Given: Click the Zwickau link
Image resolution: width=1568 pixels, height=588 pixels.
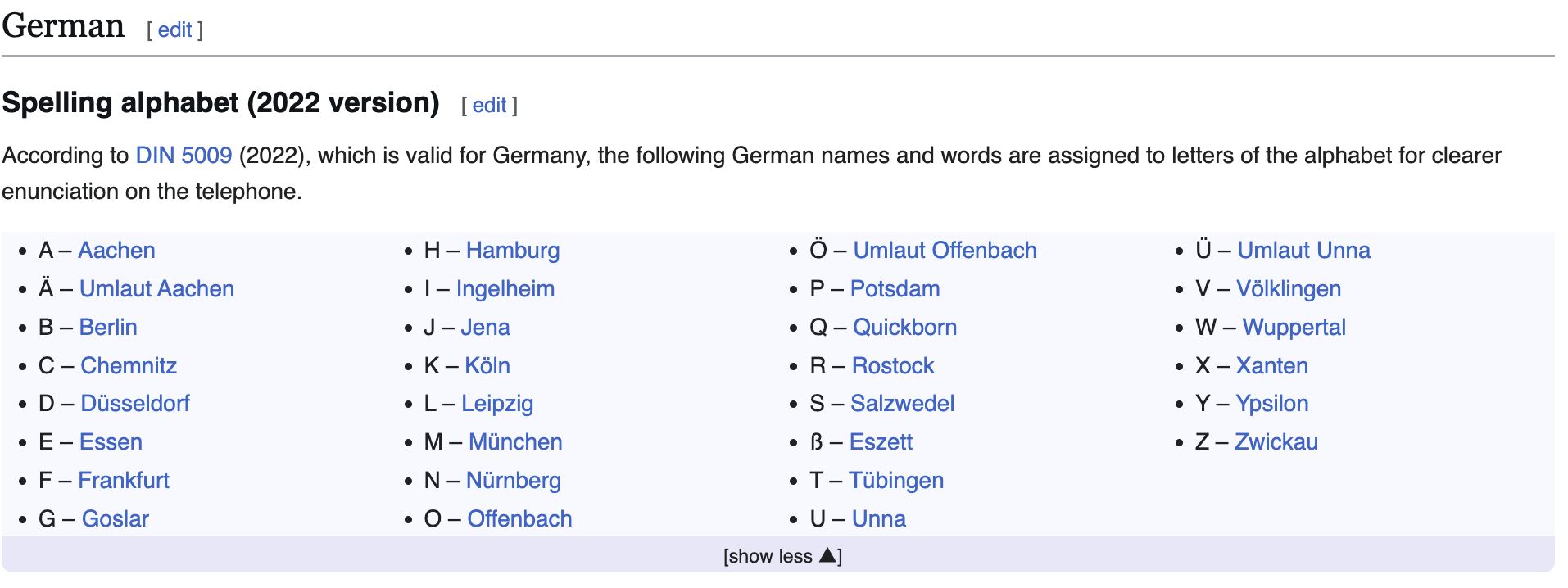Looking at the screenshot, I should pos(1276,442).
